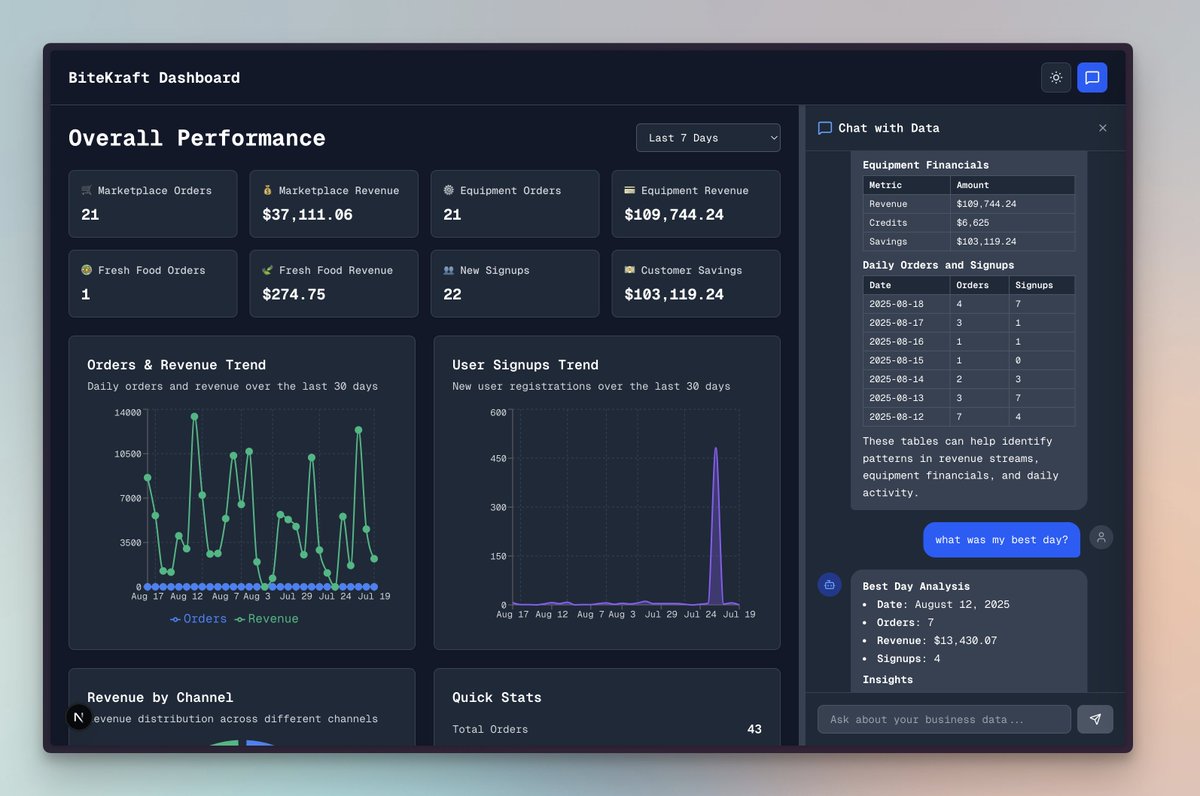Open the chat with the blue chat bubble icon
The image size is (1200, 796).
[1092, 77]
